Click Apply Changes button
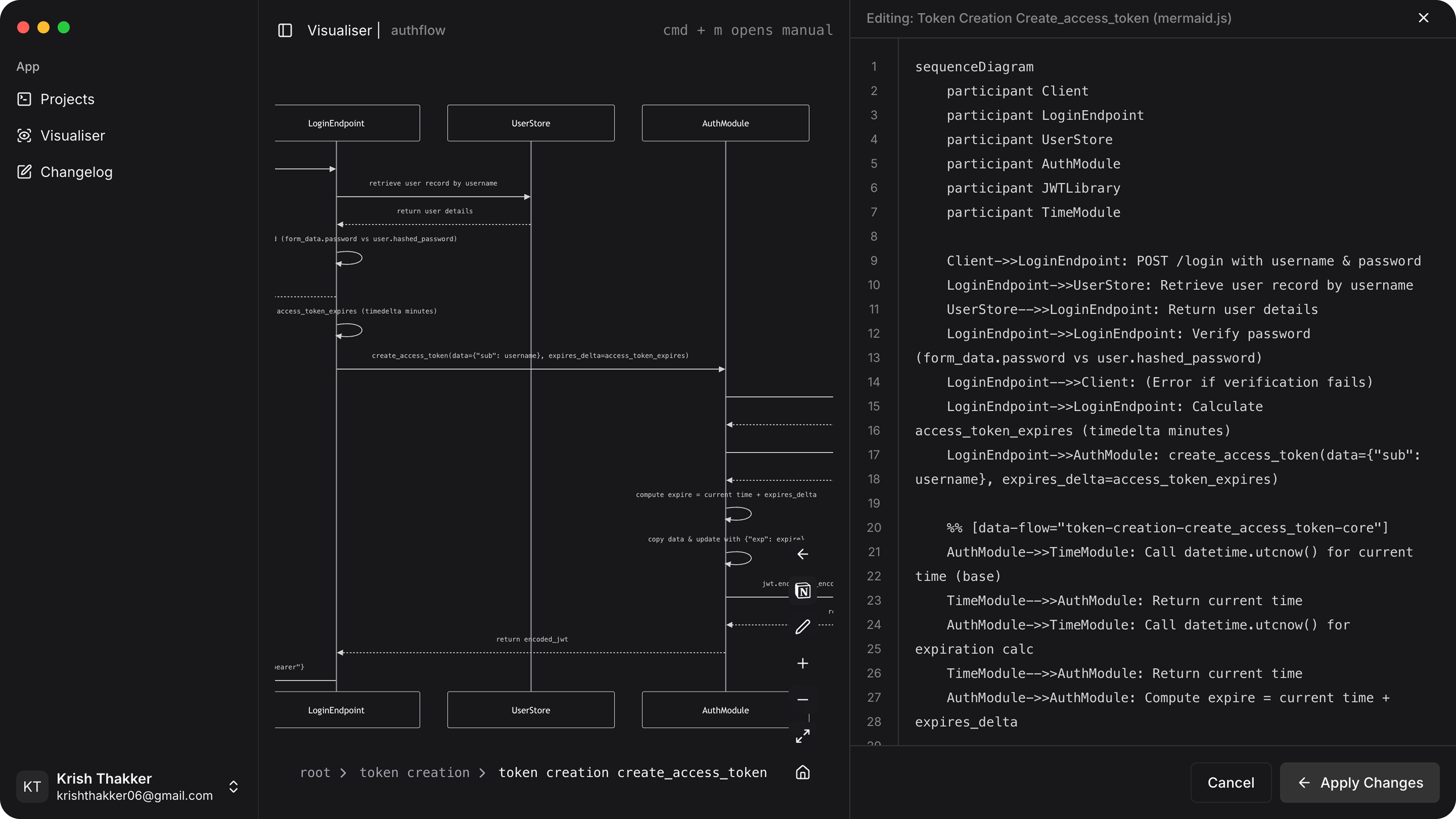1456x819 pixels. pyautogui.click(x=1359, y=782)
